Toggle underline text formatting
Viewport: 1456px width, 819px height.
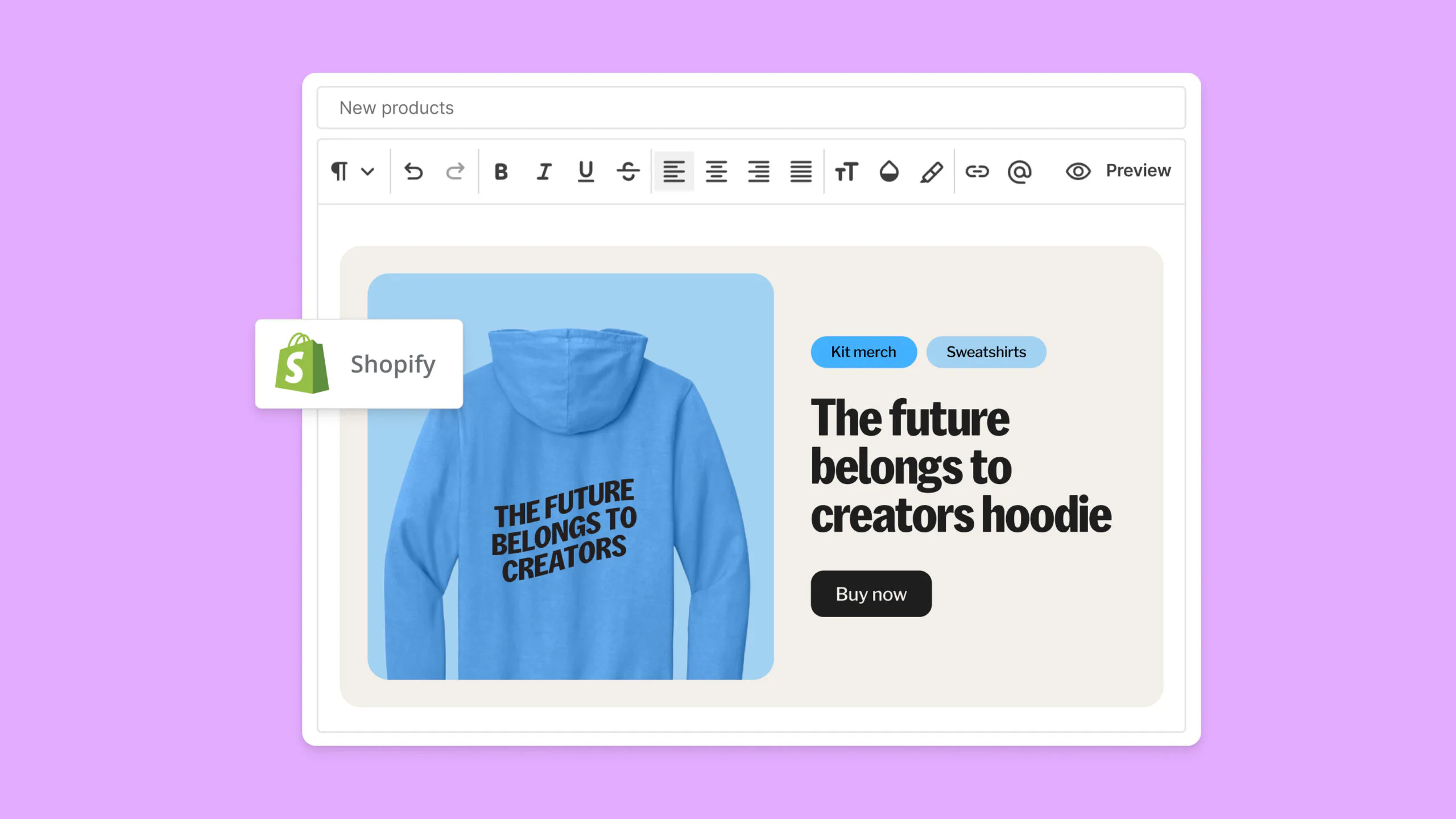[586, 171]
